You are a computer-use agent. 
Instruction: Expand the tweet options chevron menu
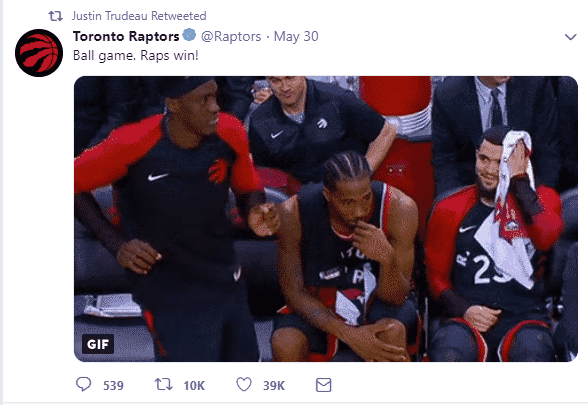pos(570,37)
